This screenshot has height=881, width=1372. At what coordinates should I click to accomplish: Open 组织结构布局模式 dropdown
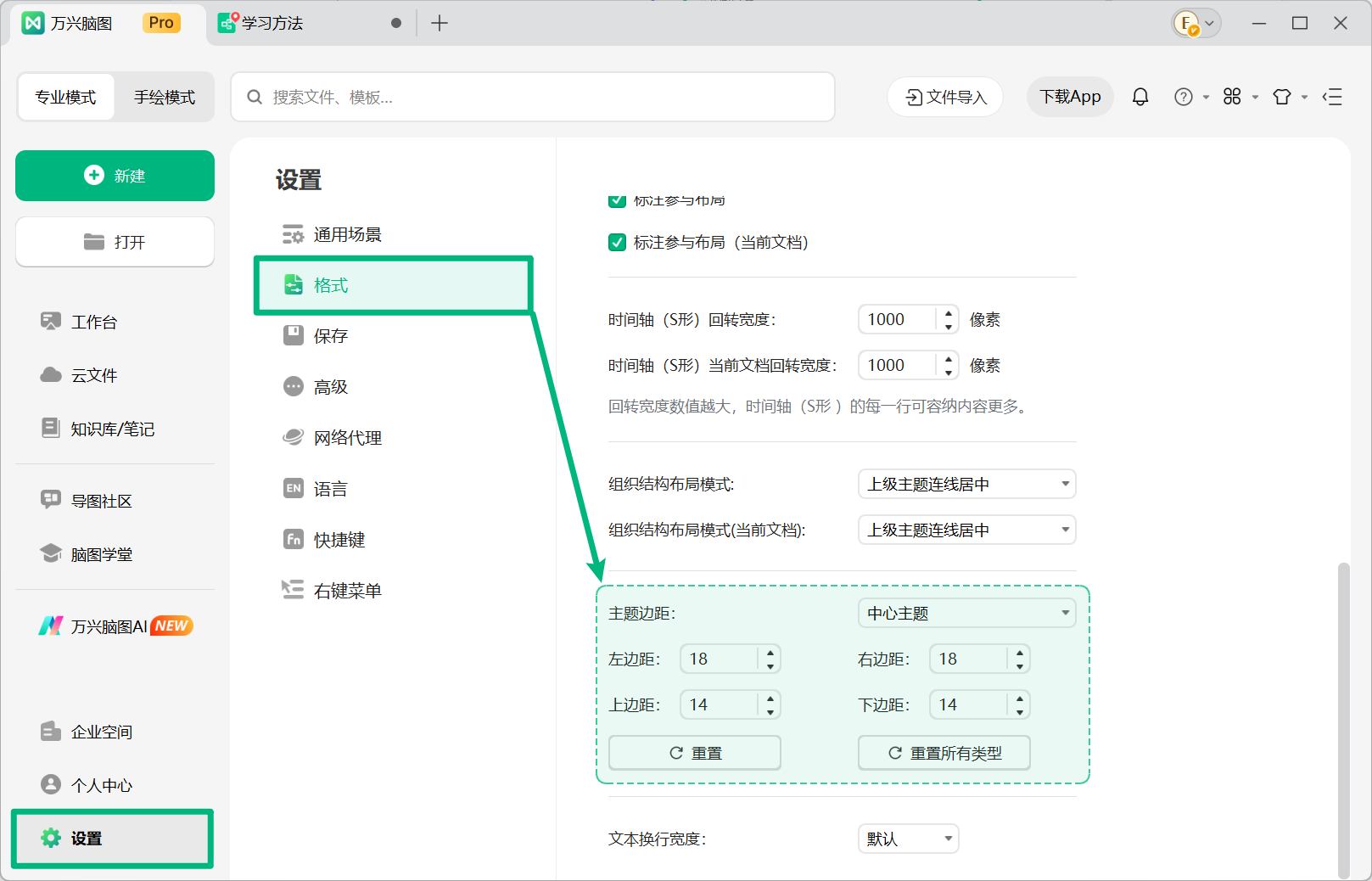pos(967,484)
